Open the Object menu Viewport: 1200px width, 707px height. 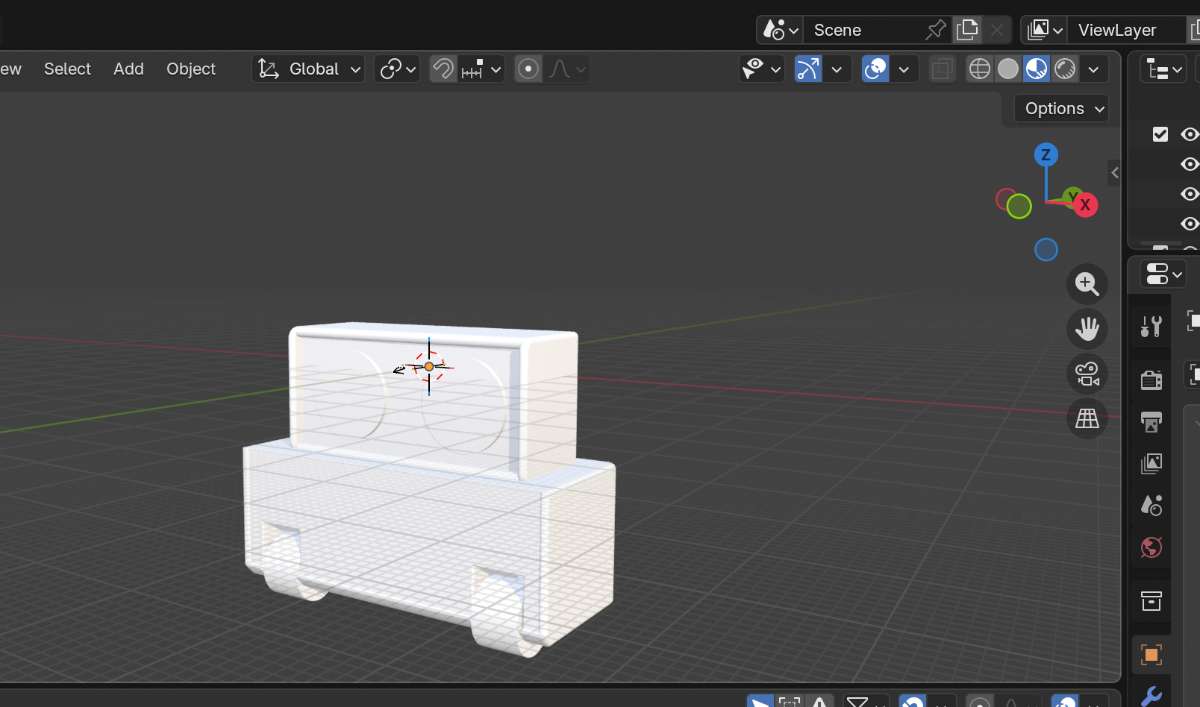(191, 69)
